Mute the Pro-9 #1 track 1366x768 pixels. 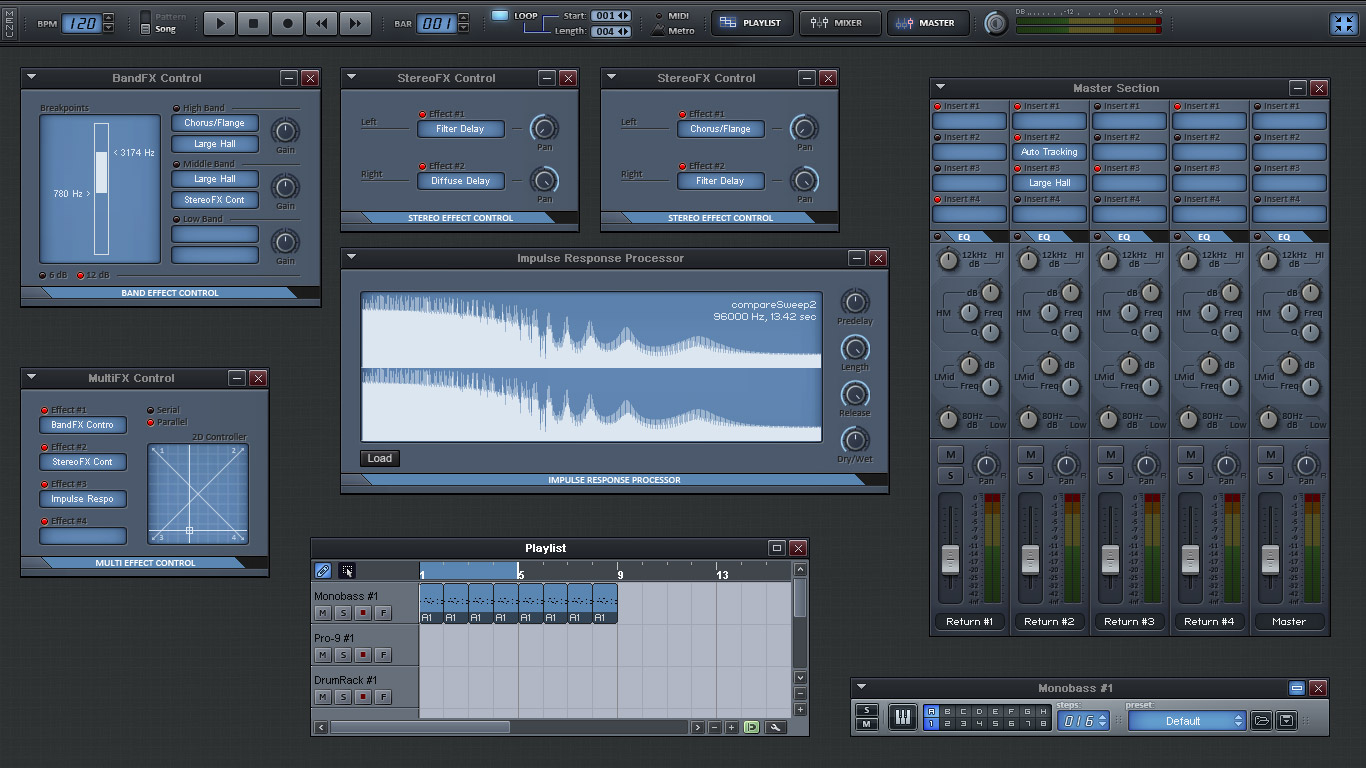point(323,655)
